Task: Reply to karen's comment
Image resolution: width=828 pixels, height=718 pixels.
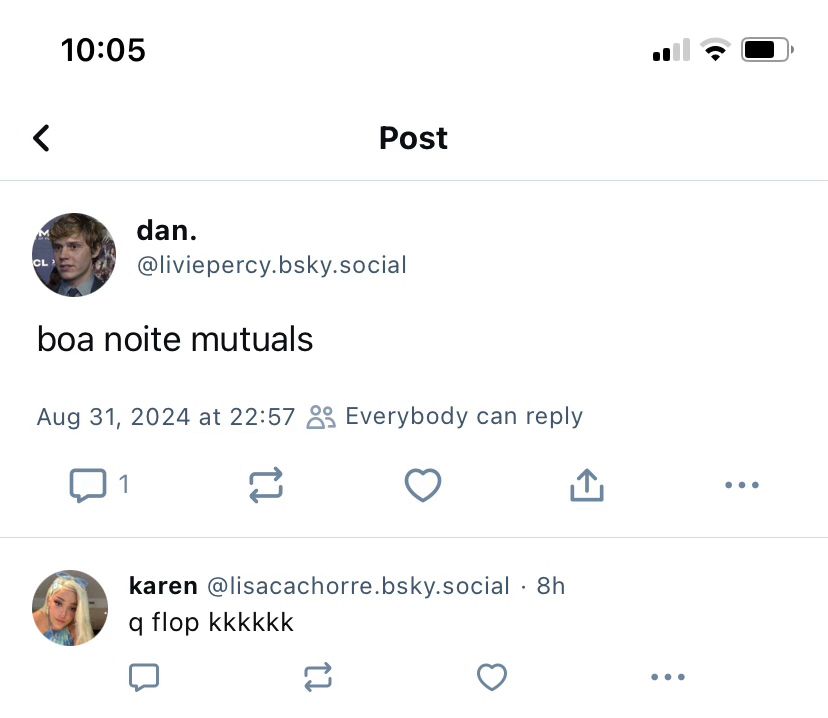Action: pos(144,678)
